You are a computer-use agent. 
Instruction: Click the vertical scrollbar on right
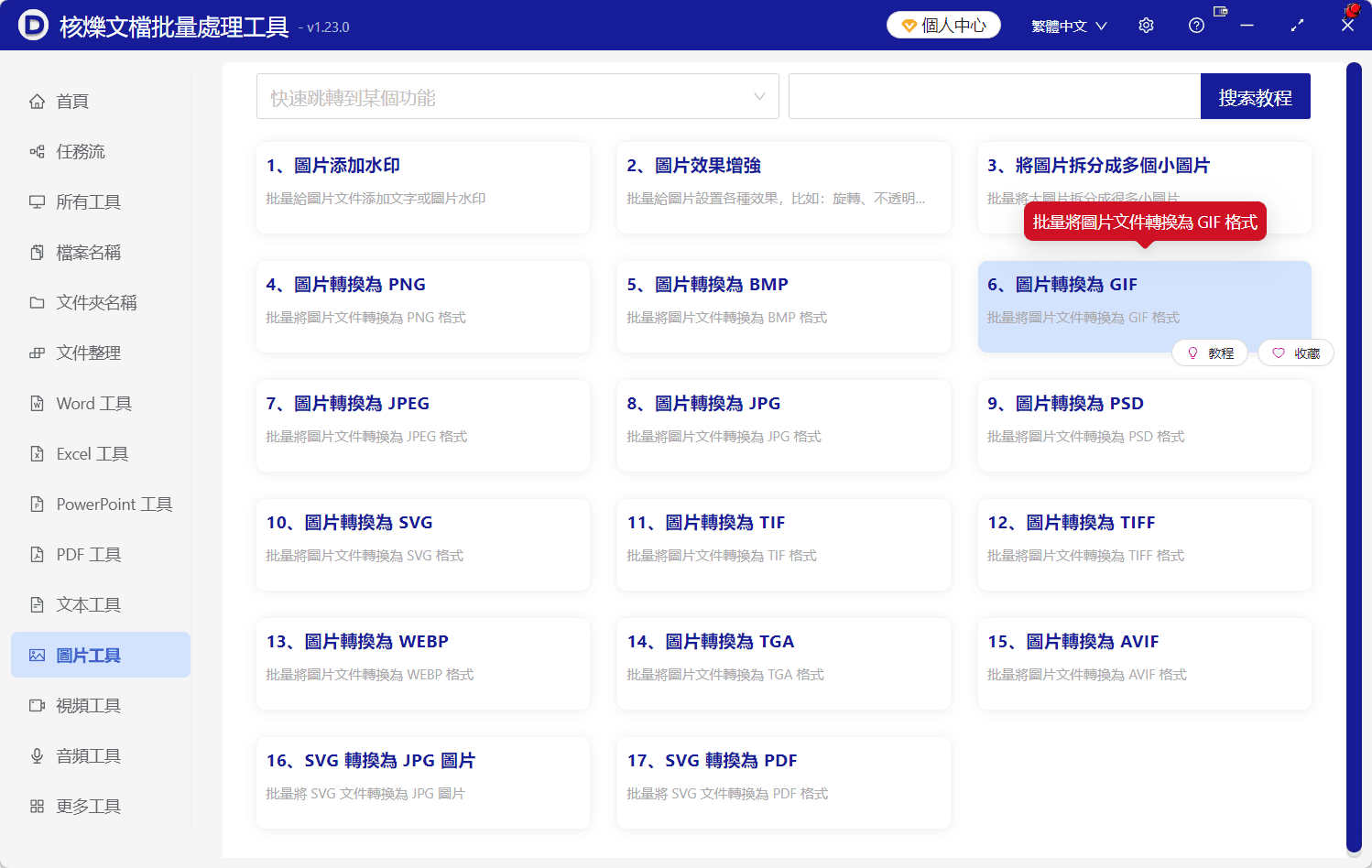1354,458
